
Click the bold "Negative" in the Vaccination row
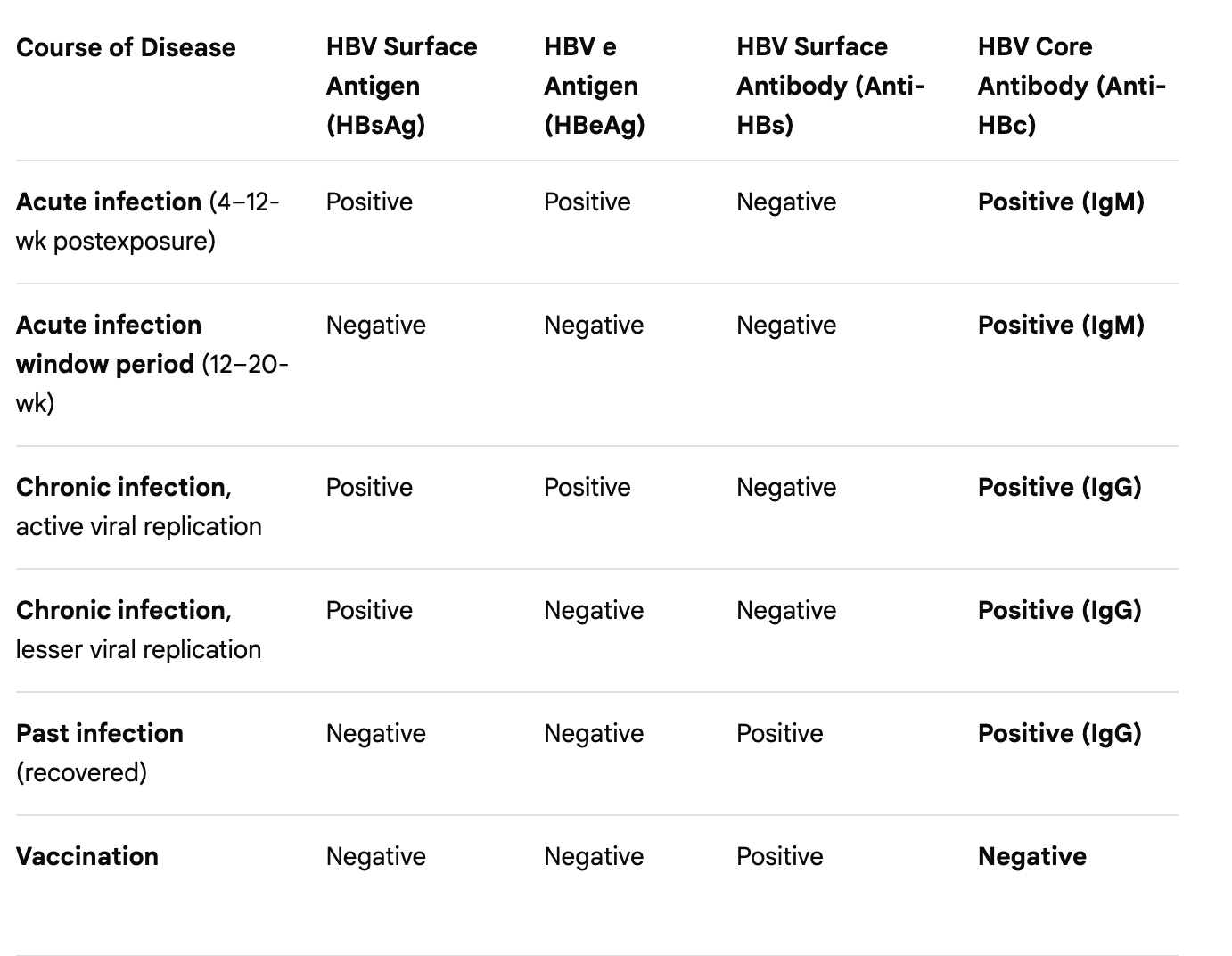pos(1031,856)
